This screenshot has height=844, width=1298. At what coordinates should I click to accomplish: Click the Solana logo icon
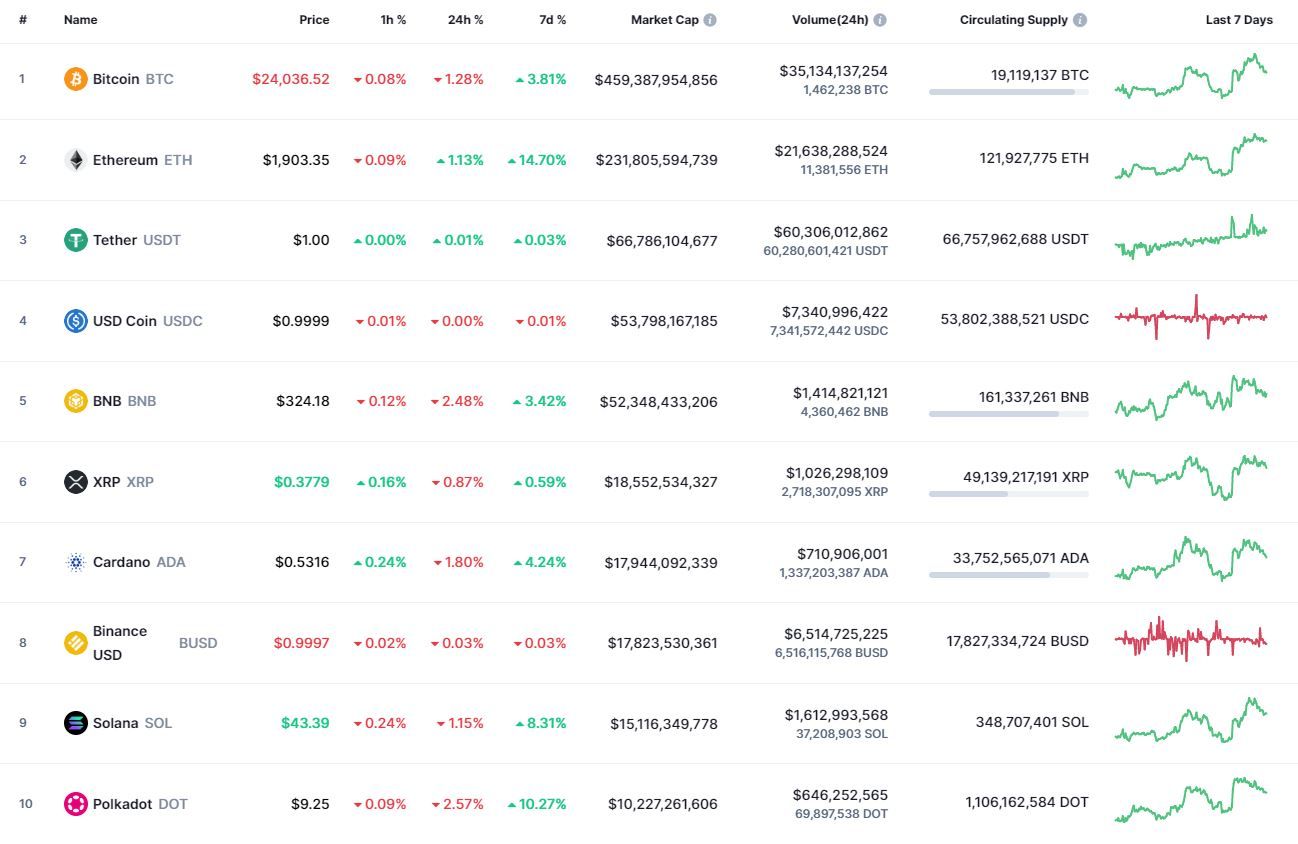(x=76, y=723)
